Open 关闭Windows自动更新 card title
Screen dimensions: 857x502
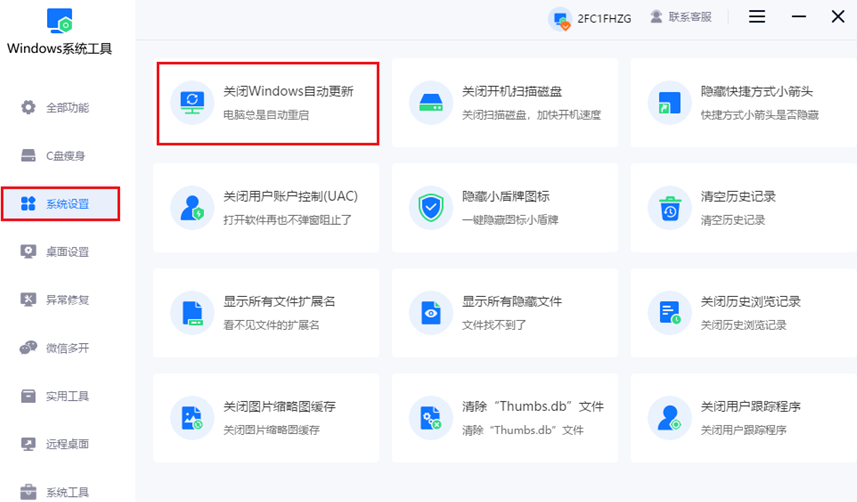288,91
